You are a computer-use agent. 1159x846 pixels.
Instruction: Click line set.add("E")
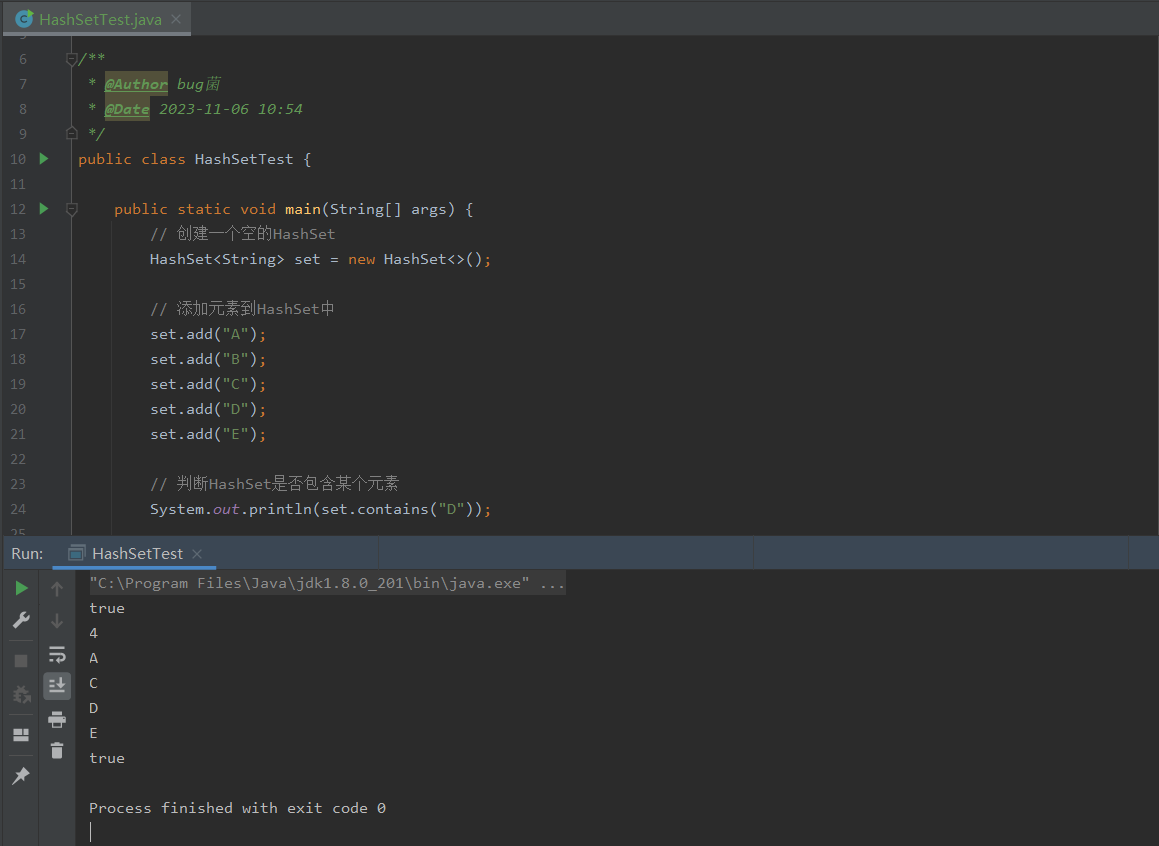[x=208, y=434]
